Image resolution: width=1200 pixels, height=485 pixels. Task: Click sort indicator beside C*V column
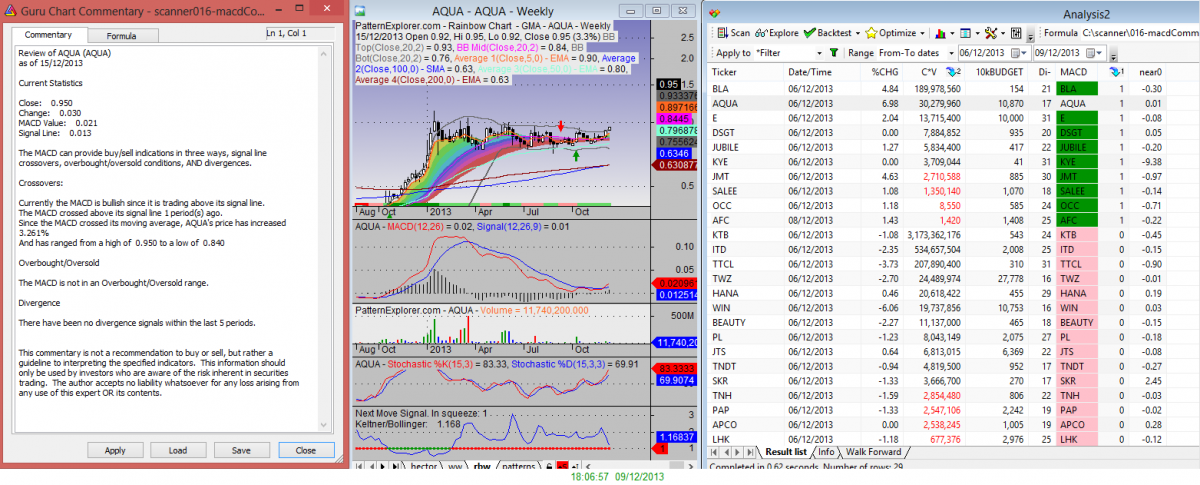pos(955,72)
